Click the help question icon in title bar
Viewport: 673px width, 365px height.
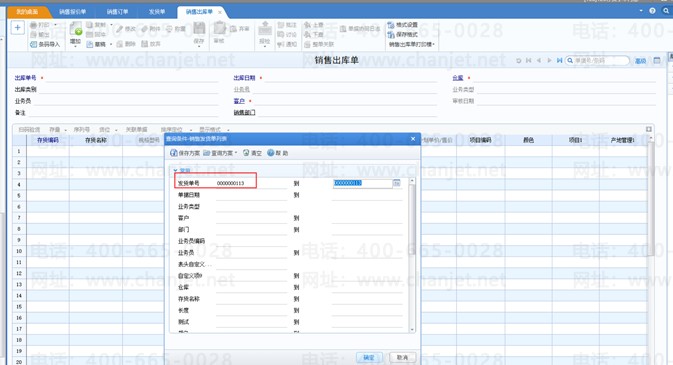pos(652,11)
